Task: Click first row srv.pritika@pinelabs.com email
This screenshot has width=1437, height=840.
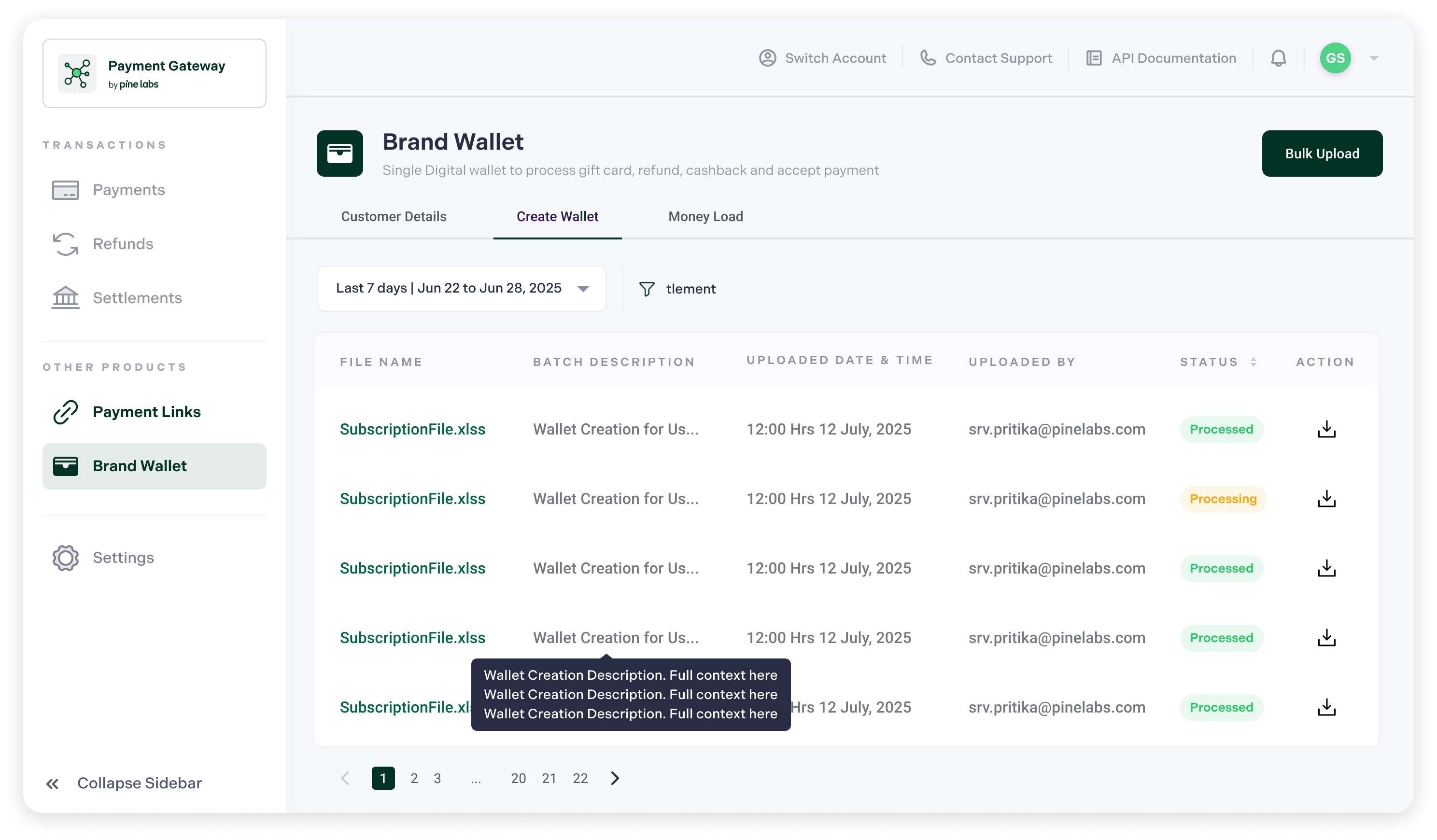Action: (x=1057, y=429)
